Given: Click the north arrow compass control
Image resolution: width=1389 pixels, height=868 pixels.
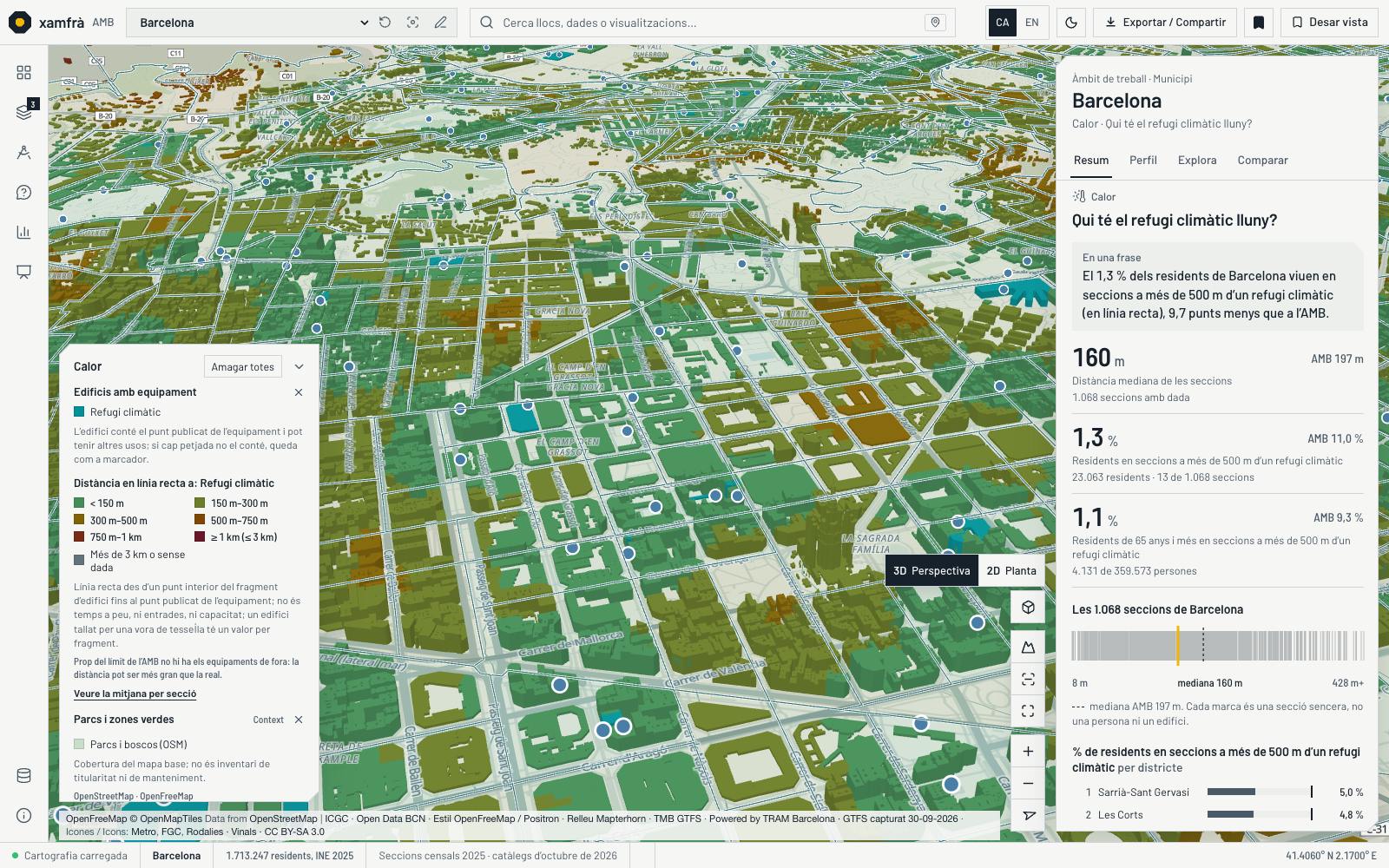Looking at the screenshot, I should coord(1028,815).
